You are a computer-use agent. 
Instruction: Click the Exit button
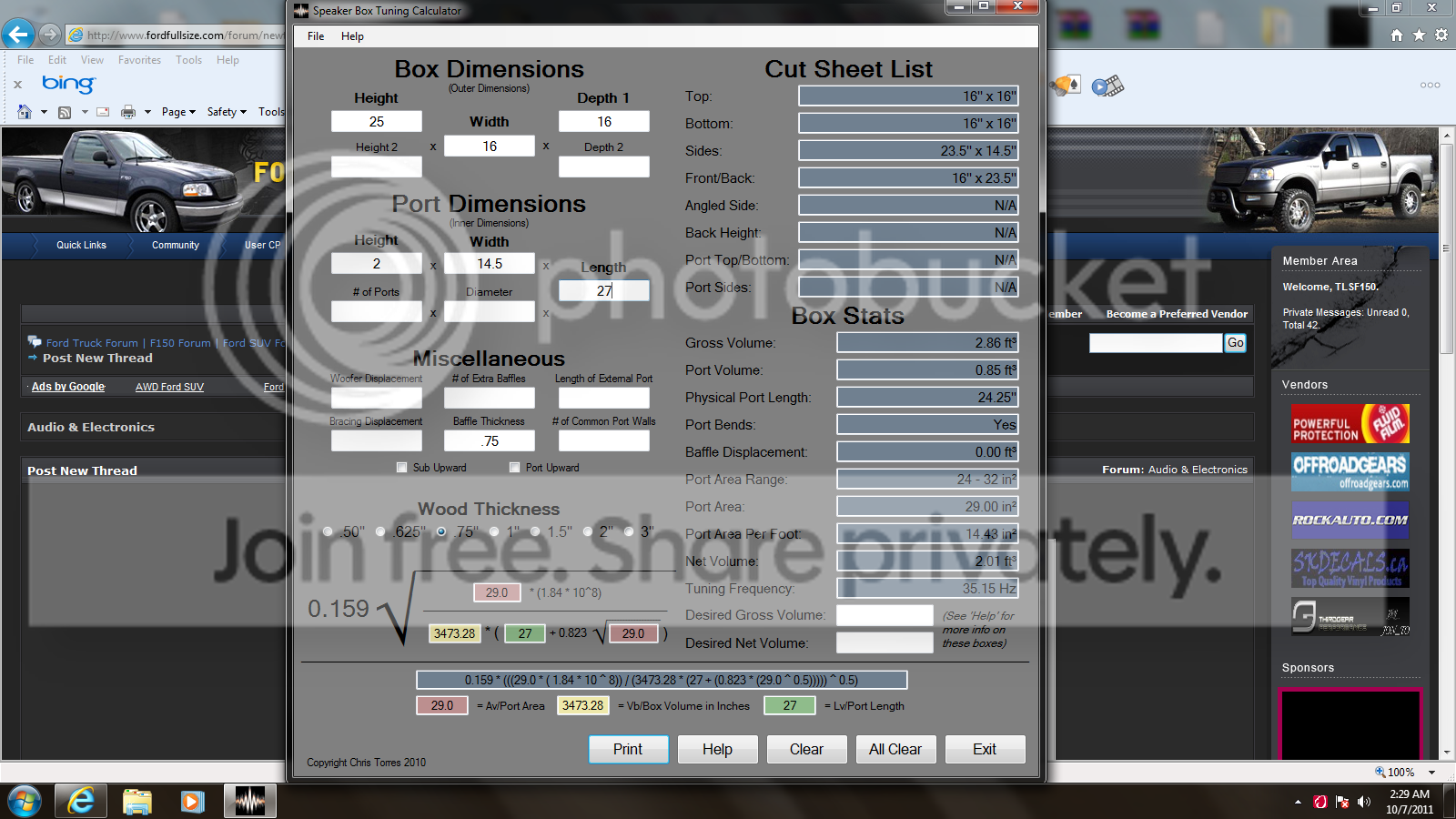(985, 749)
